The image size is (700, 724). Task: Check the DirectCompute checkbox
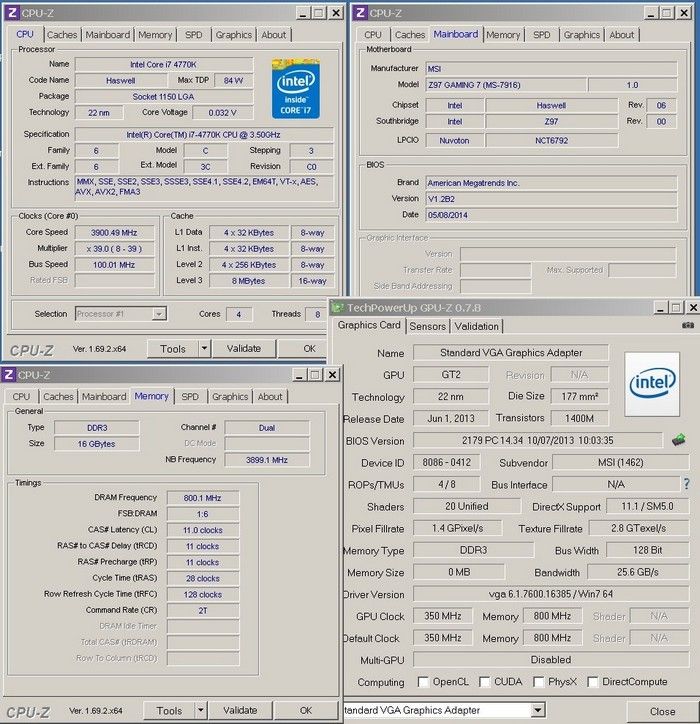click(x=593, y=682)
